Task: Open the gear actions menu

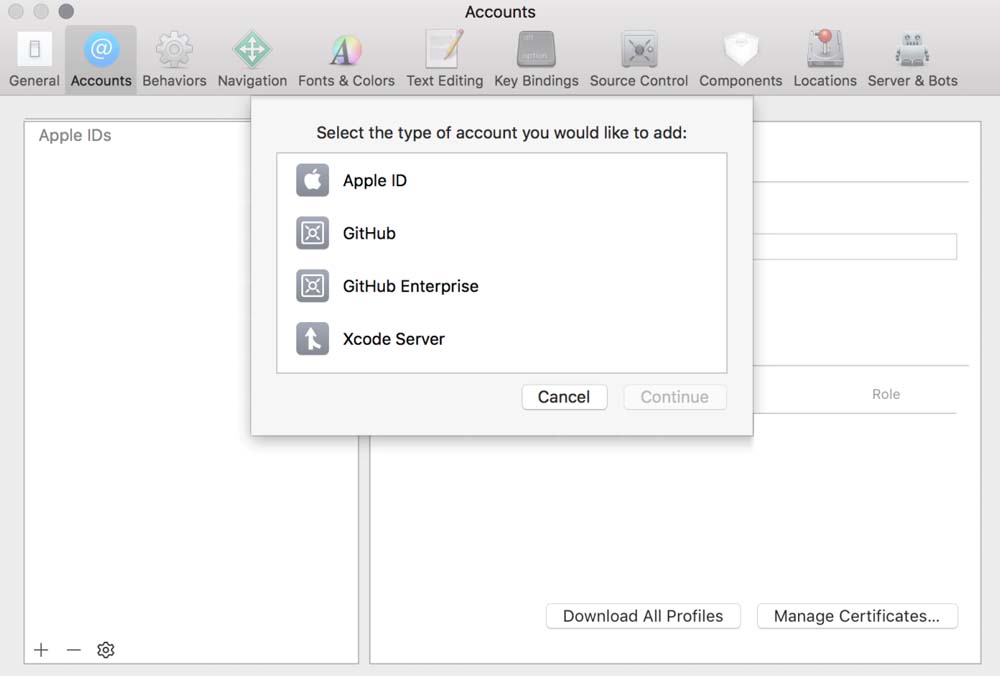Action: (106, 650)
